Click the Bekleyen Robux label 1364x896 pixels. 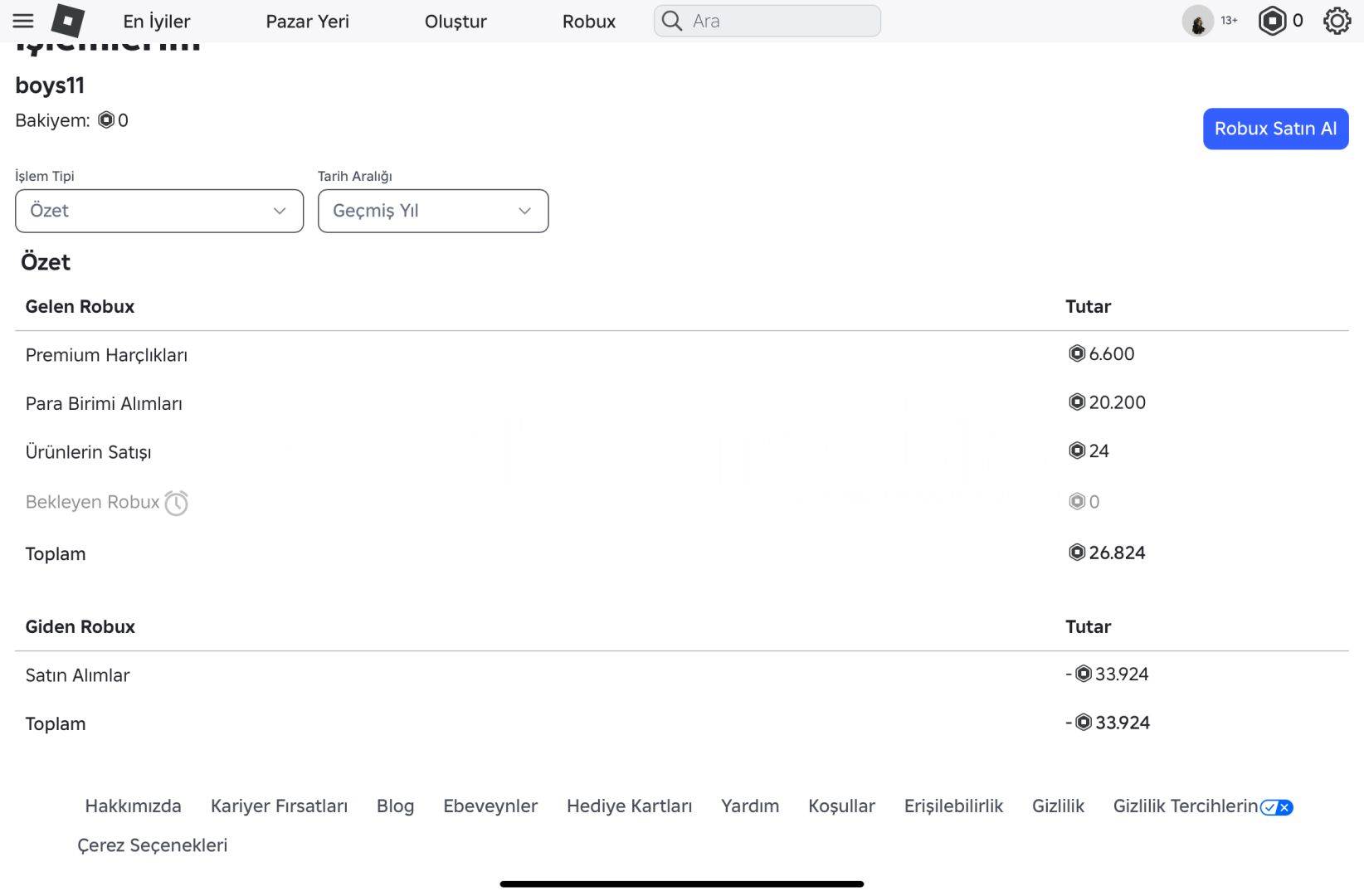pyautogui.click(x=92, y=502)
